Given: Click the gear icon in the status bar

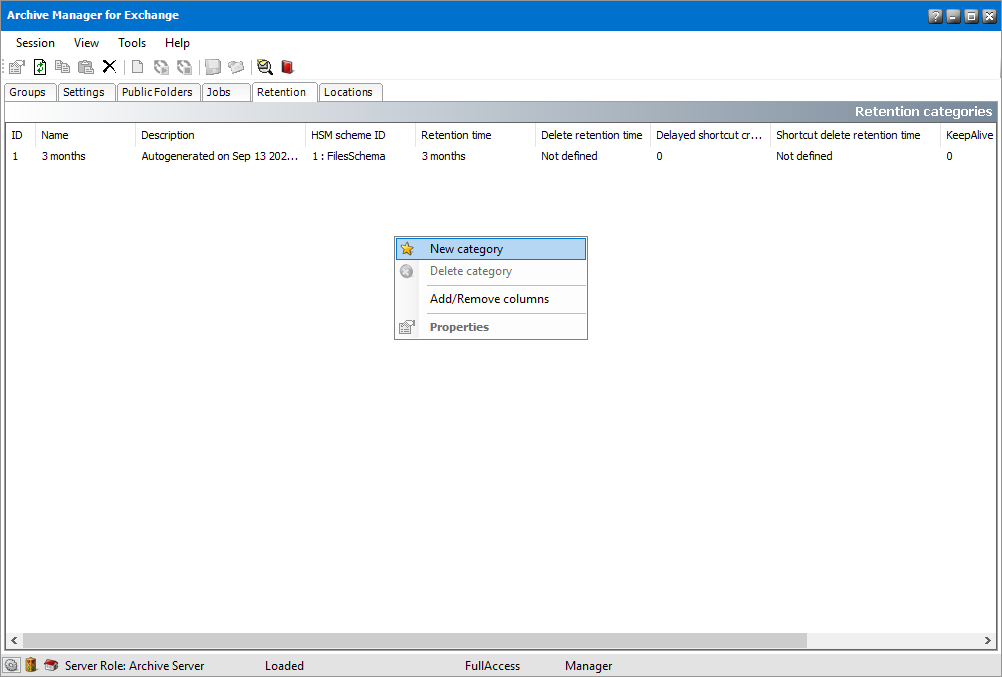Looking at the screenshot, I should (12, 665).
